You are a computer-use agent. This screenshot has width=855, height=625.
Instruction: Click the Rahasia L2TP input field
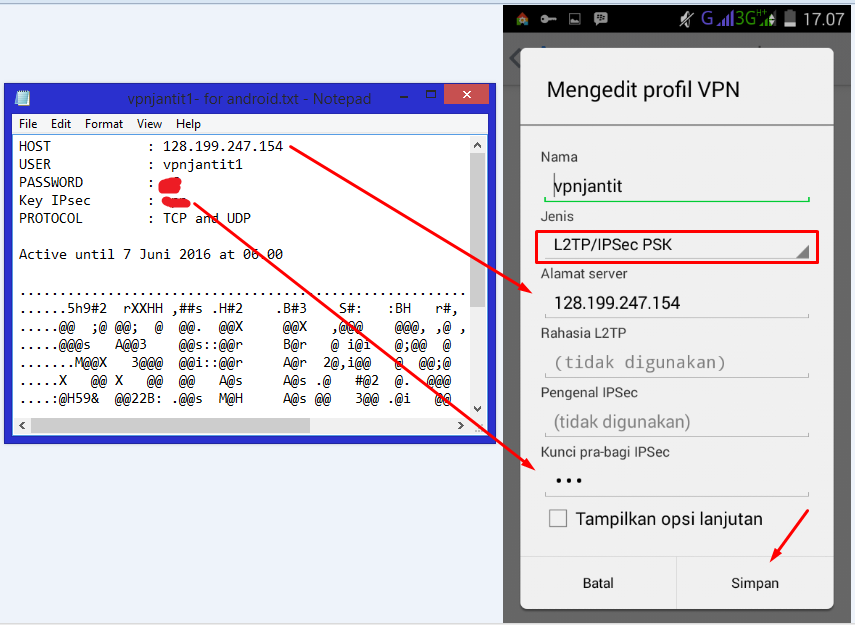[676, 363]
